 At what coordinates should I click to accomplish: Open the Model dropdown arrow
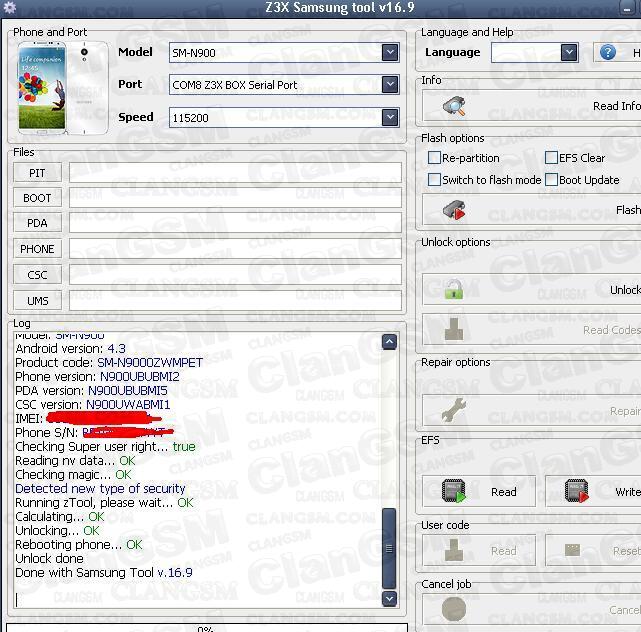point(390,52)
